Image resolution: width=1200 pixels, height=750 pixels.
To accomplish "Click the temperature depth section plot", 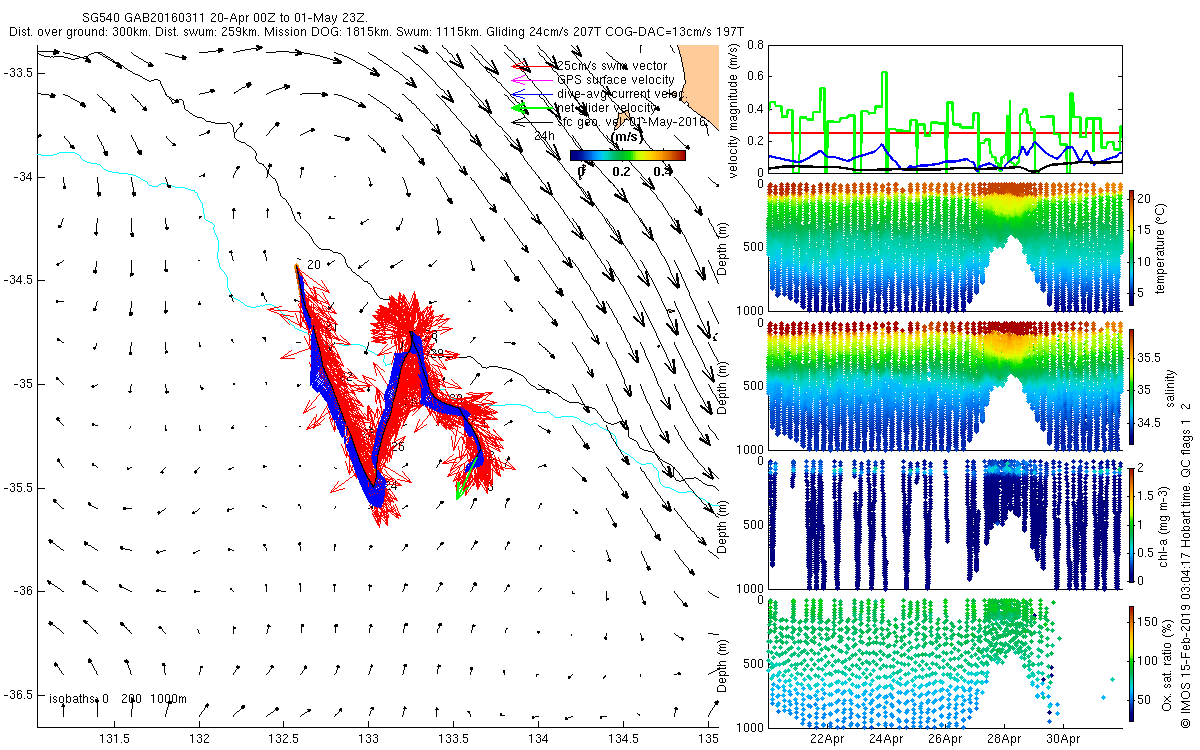I will [945, 247].
